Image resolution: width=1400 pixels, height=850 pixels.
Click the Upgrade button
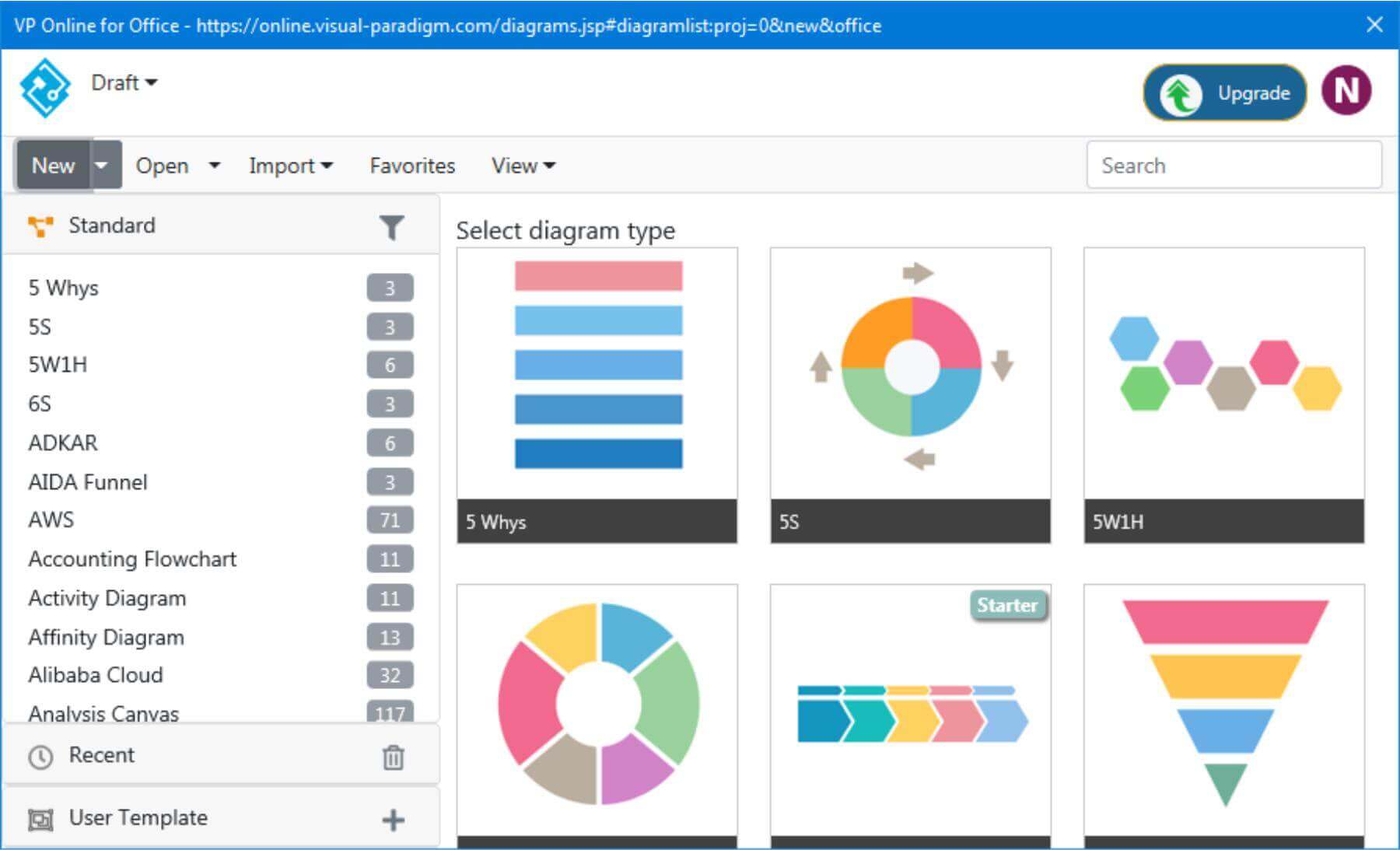tap(1224, 93)
